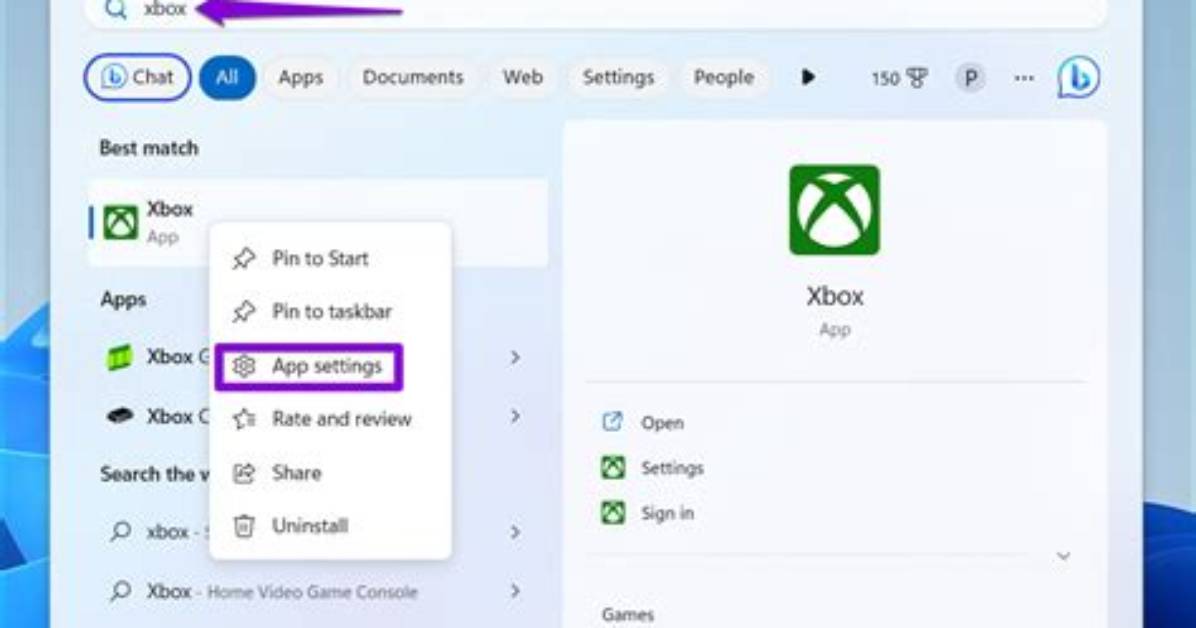The width and height of the screenshot is (1196, 628).
Task: Switch to the Documents filter tab
Action: coord(413,77)
